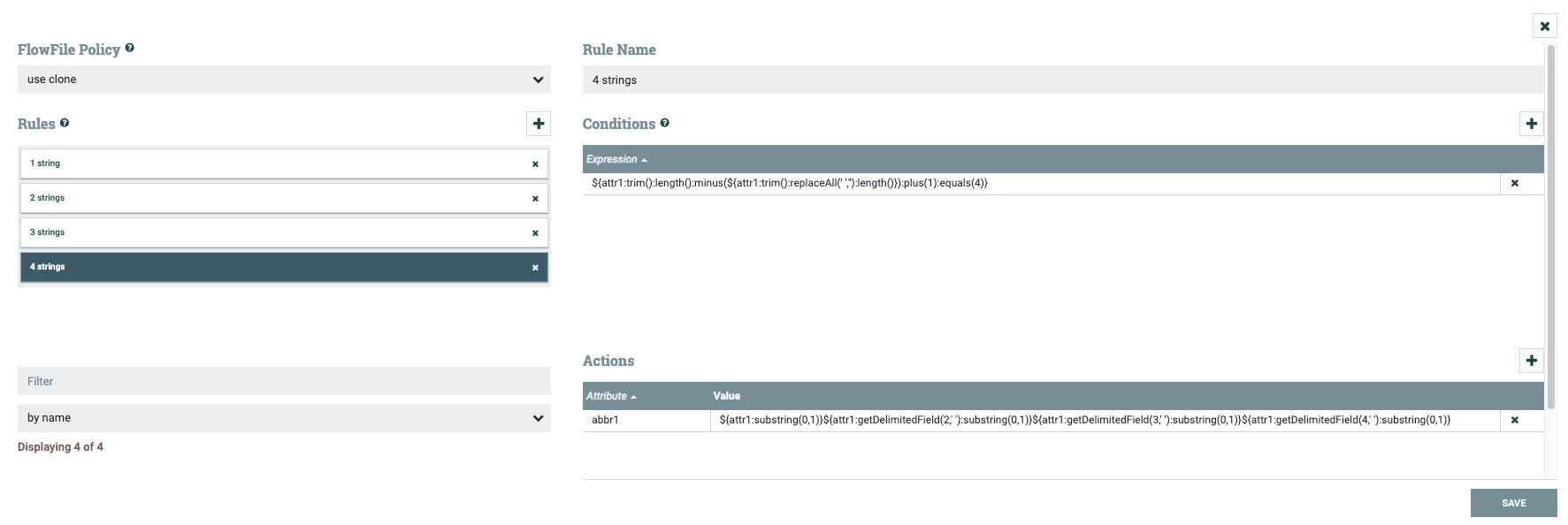Click the abbr1 attribute cell
Image resolution: width=1568 pixels, height=525 pixels.
[x=646, y=421]
